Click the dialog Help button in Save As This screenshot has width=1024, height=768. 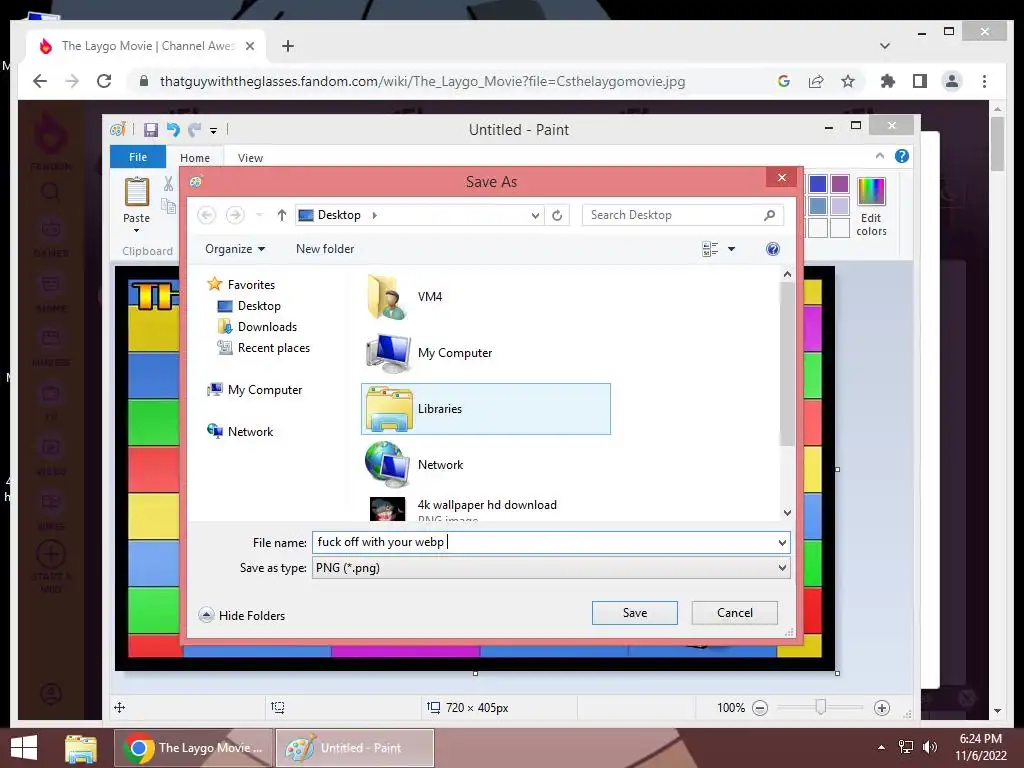pyautogui.click(x=773, y=249)
